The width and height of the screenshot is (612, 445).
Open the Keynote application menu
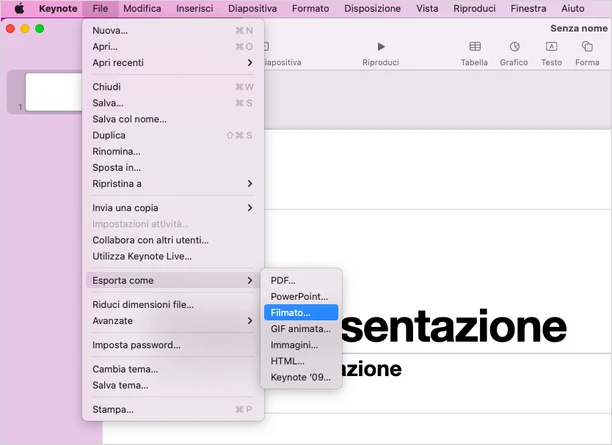(58, 8)
